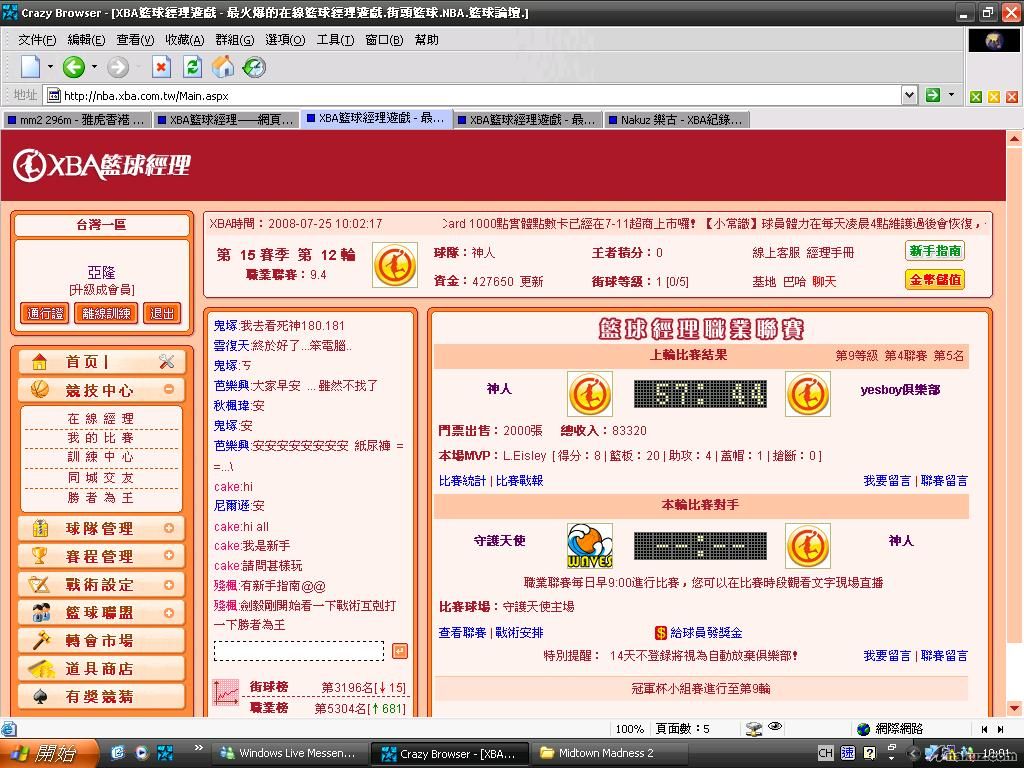This screenshot has height=768, width=1024.
Task: Click the Stop loading icon
Action: (x=161, y=67)
